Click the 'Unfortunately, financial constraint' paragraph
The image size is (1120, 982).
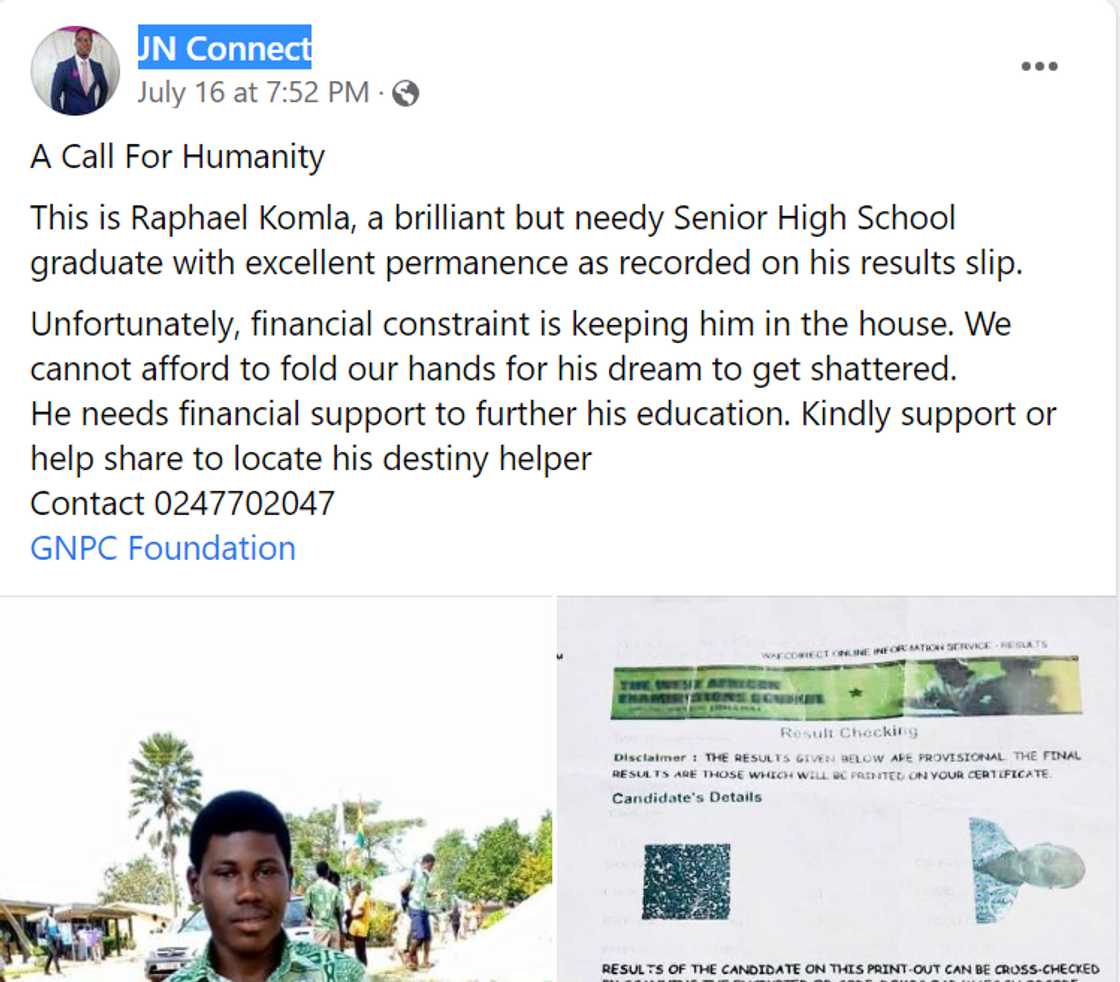pos(520,346)
